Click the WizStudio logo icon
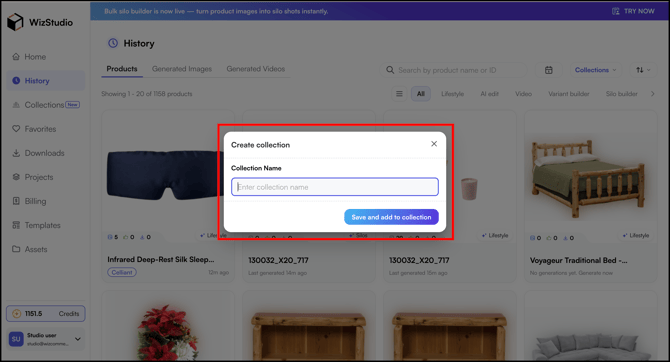The width and height of the screenshot is (670, 362). click(x=15, y=22)
